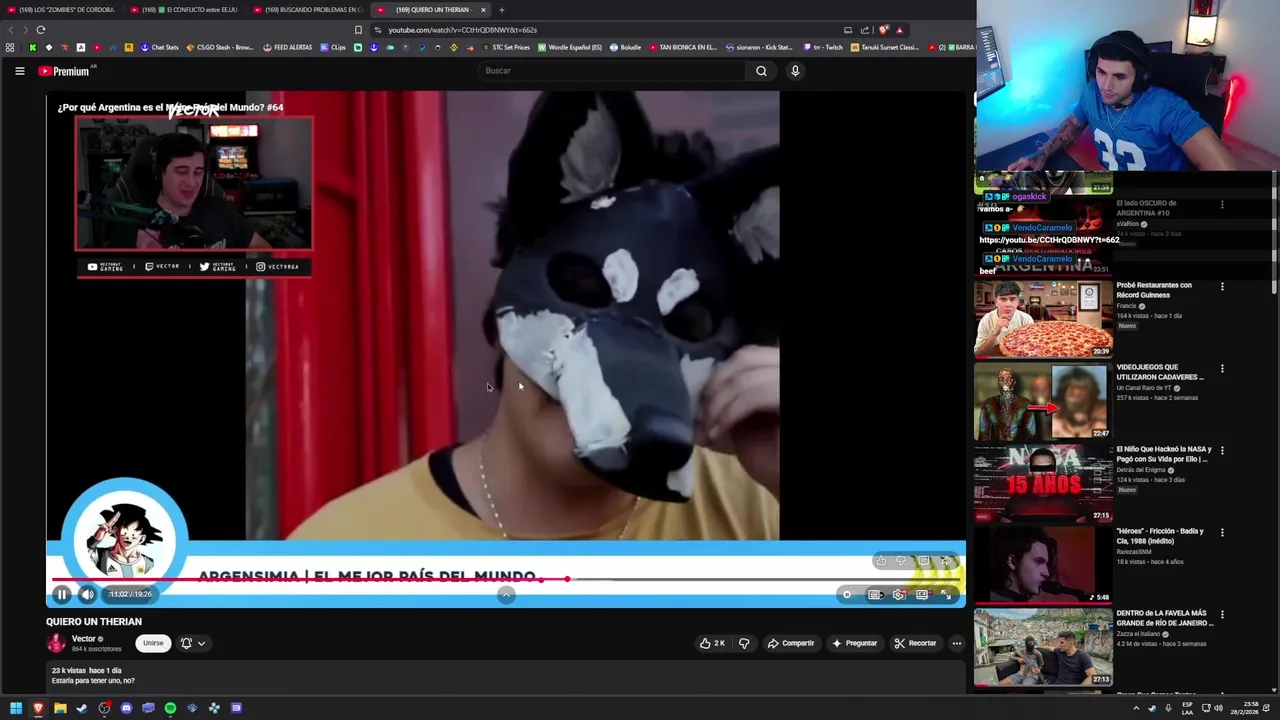Open 'CS:GO Stash' bookmark
This screenshot has height=720, width=1280.
220,47
